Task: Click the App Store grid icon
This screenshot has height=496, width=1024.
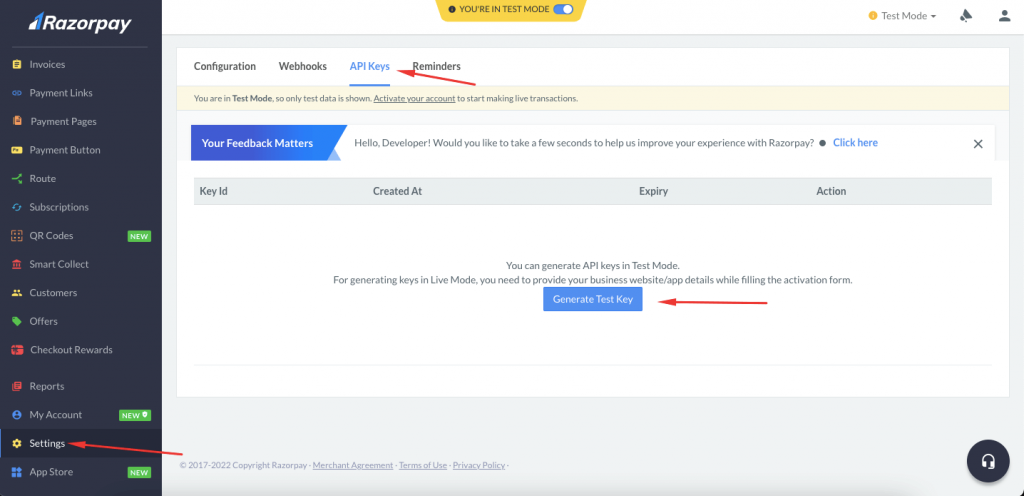Action: coord(17,472)
